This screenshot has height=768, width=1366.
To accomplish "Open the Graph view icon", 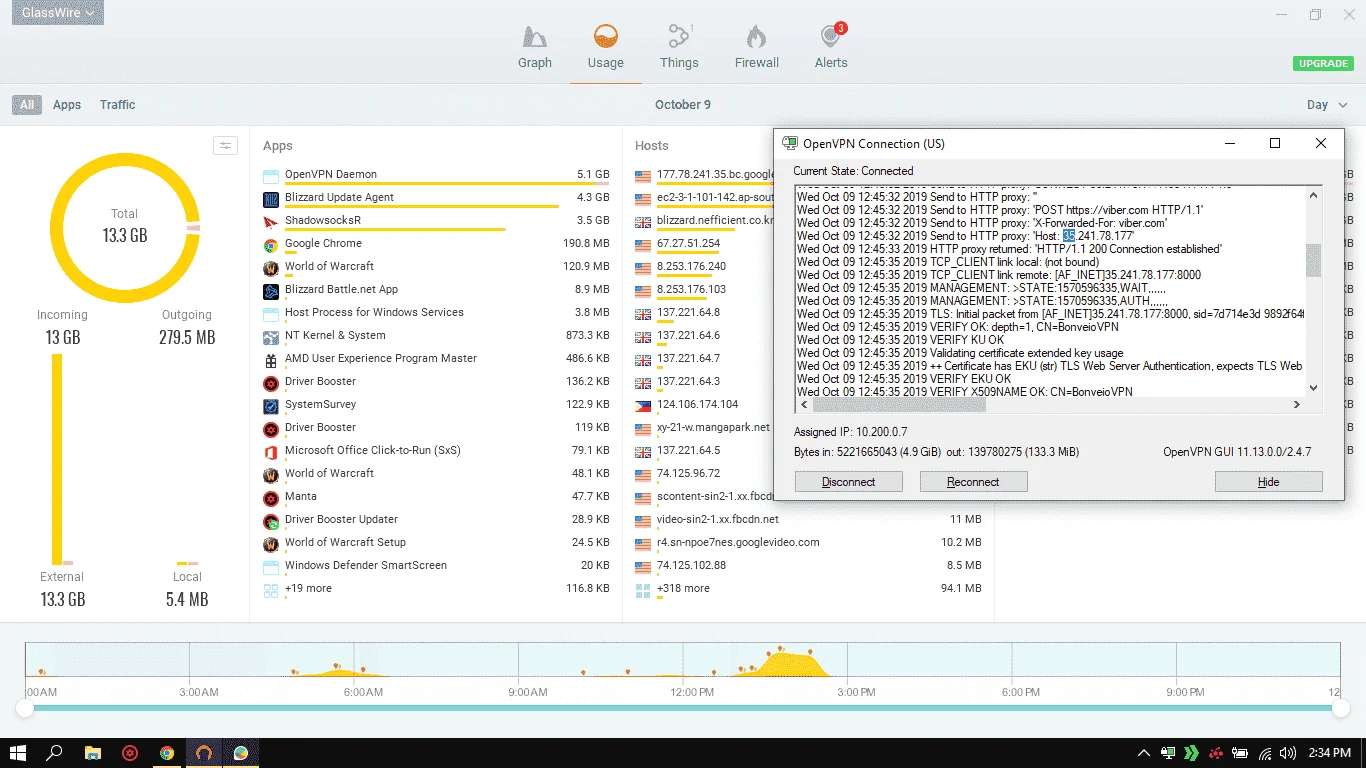I will pyautogui.click(x=535, y=38).
